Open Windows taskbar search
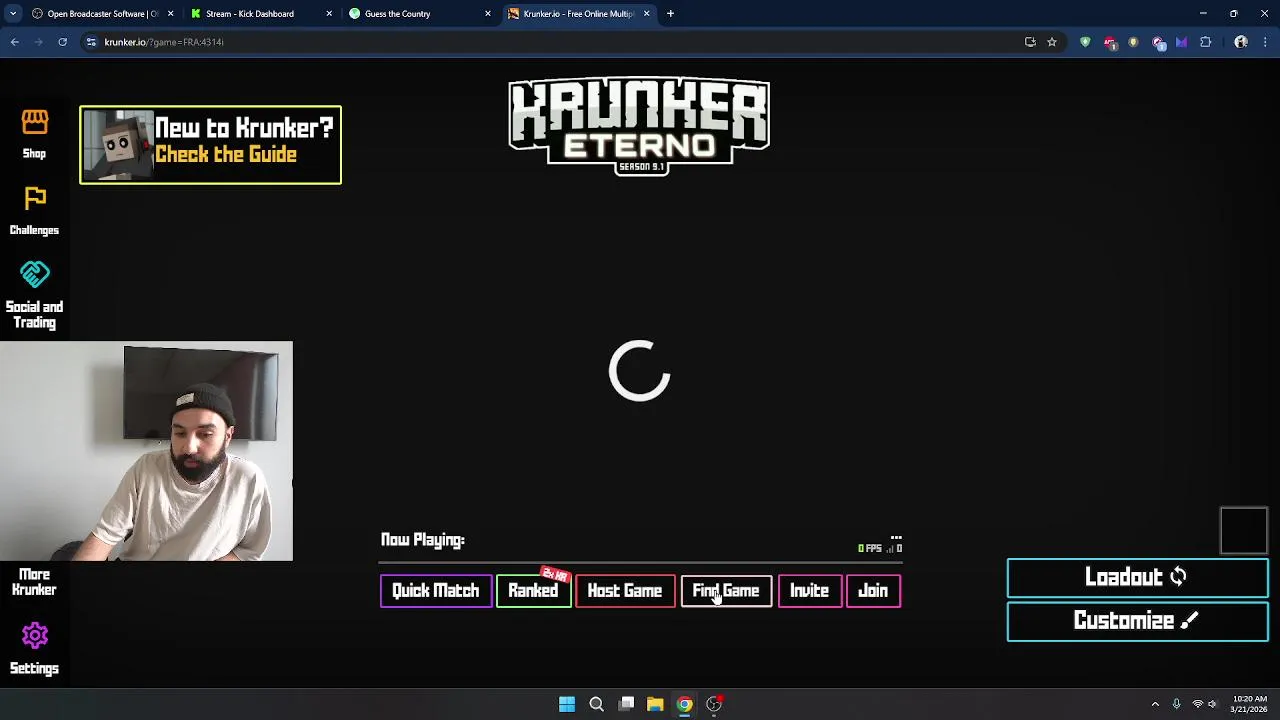Image resolution: width=1280 pixels, height=720 pixels. click(x=596, y=704)
